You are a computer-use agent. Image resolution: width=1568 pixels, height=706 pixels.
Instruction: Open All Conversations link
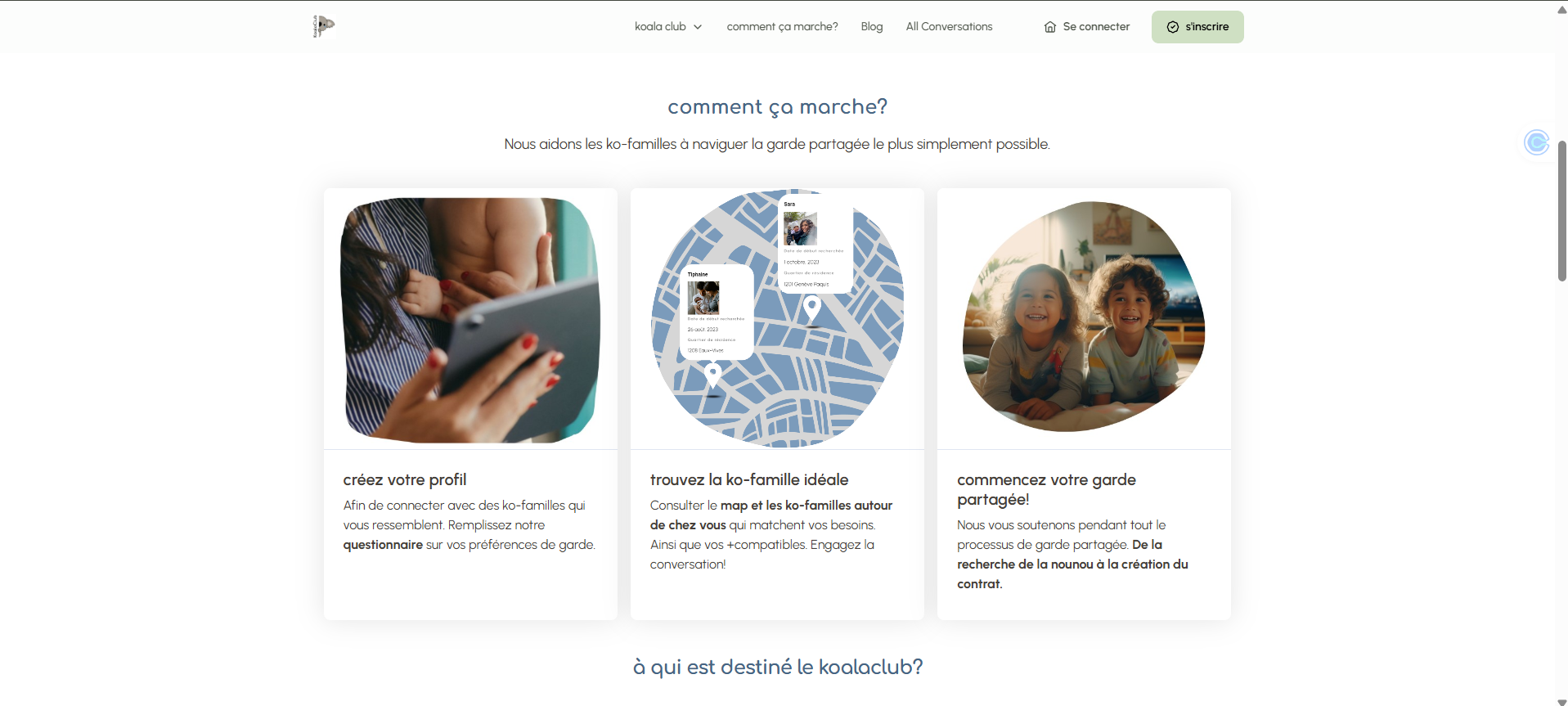click(x=949, y=27)
